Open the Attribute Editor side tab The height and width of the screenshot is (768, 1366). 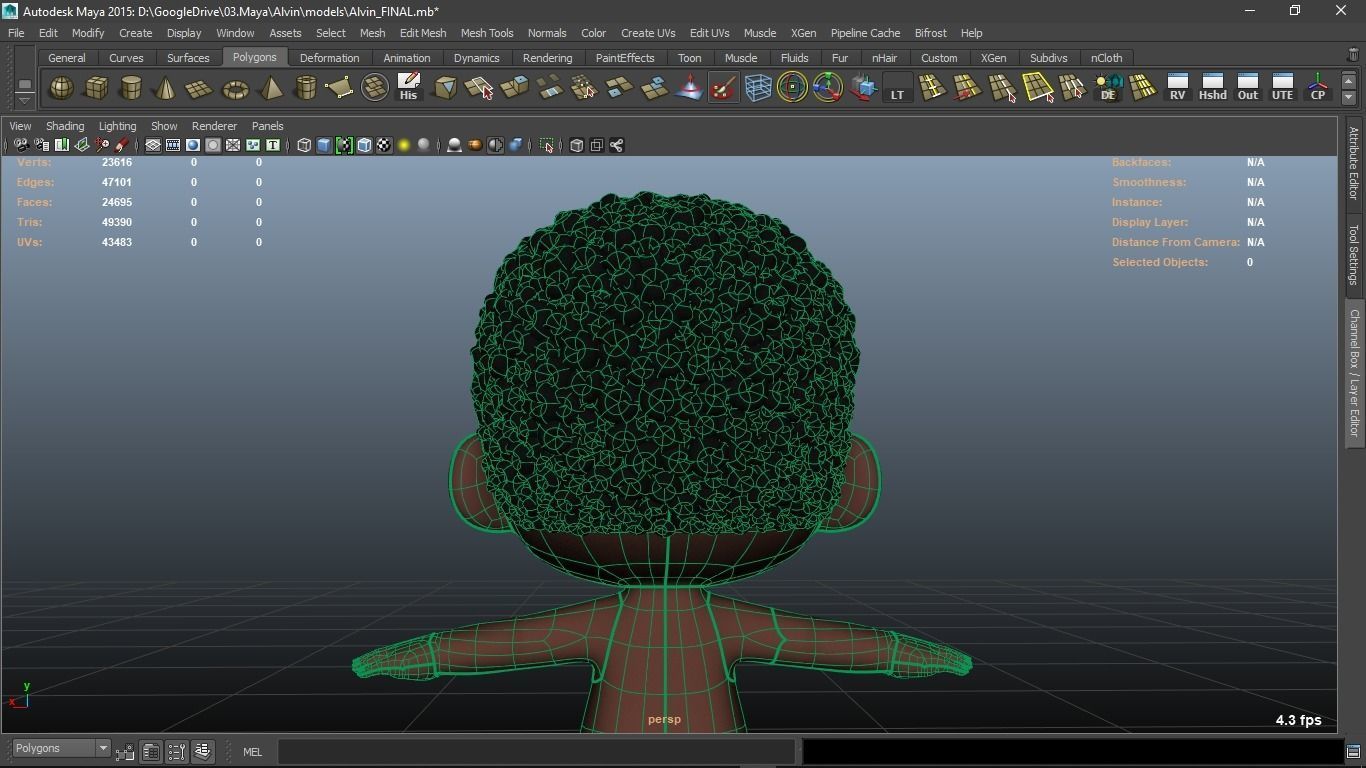(x=1353, y=164)
